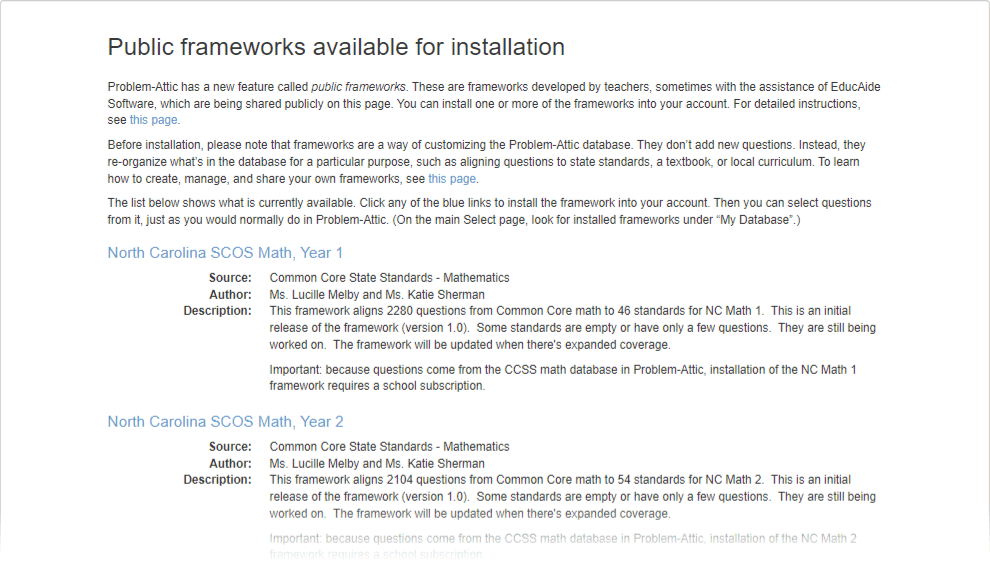Click the italic 'public frameworks' phrase

pos(358,87)
